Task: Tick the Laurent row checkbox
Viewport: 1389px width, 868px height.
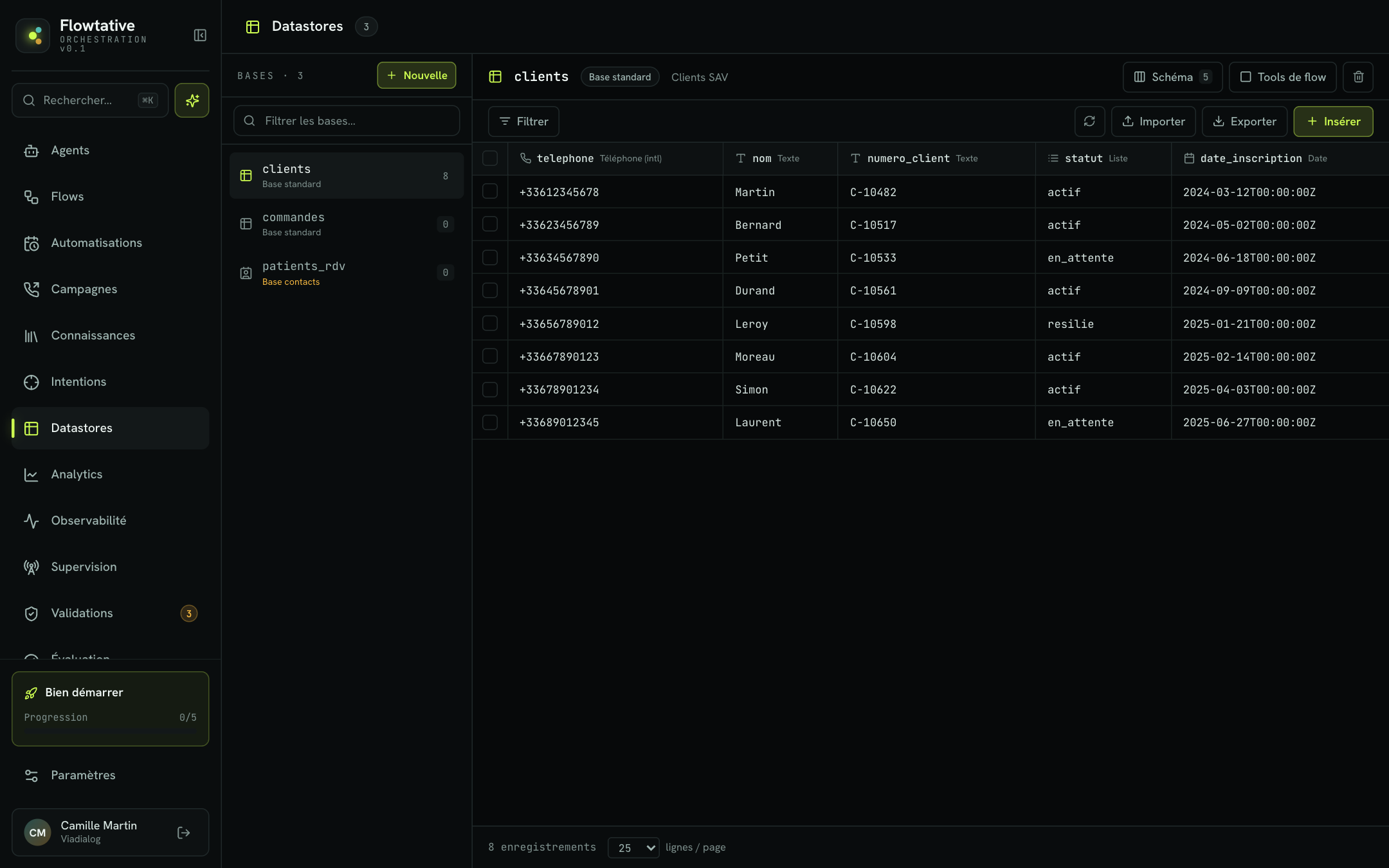Action: [x=490, y=422]
